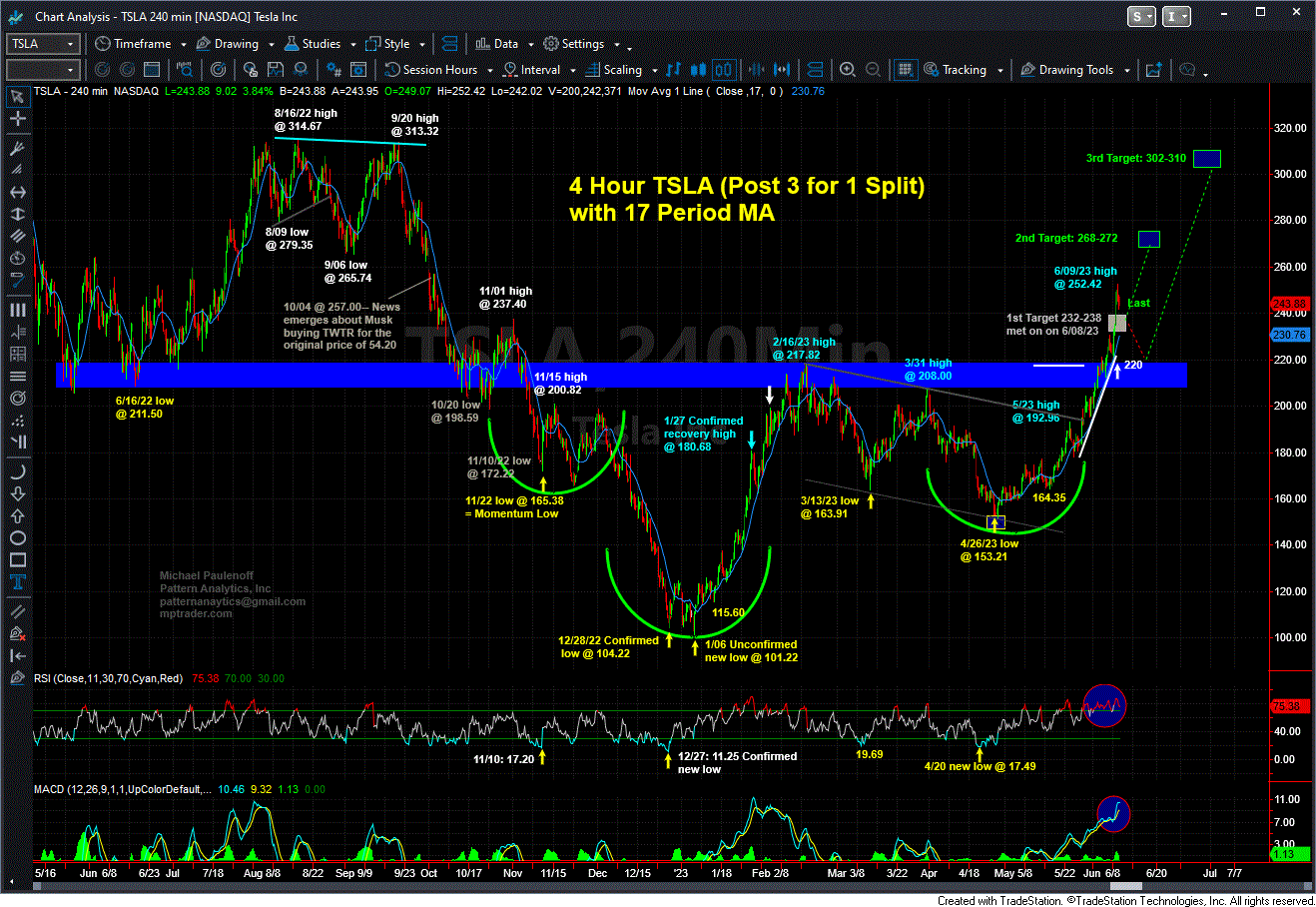Click the '4/26/23 low @ 153.21' annotation
The image size is (1316, 907).
(988, 550)
